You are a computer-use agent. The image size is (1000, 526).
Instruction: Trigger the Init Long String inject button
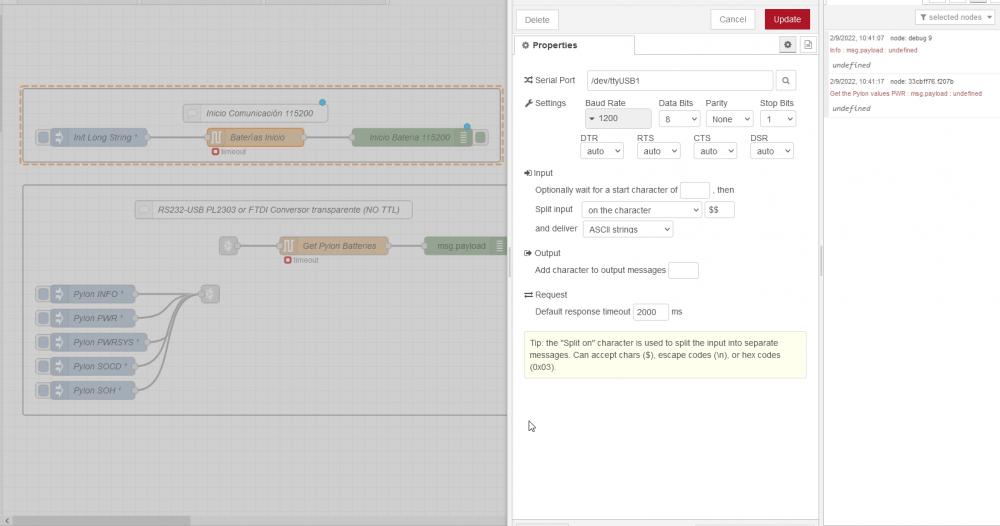(x=43, y=137)
